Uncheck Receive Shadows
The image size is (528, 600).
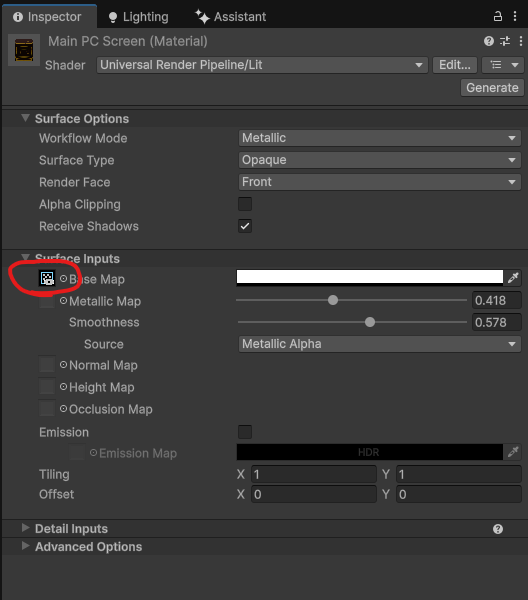(245, 226)
